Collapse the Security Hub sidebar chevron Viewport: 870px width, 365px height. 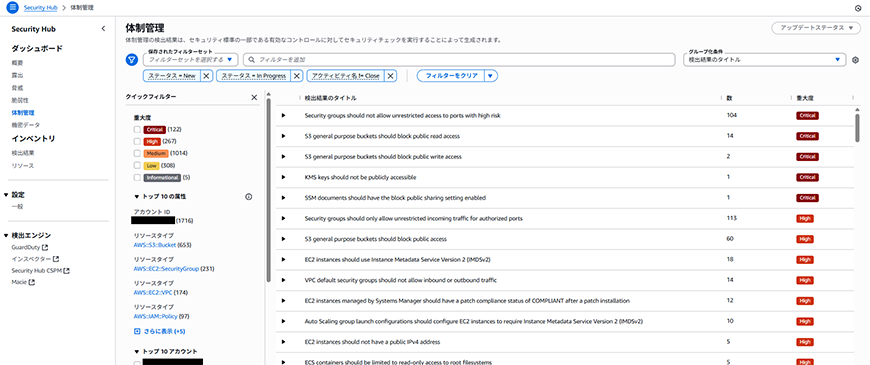(x=103, y=29)
